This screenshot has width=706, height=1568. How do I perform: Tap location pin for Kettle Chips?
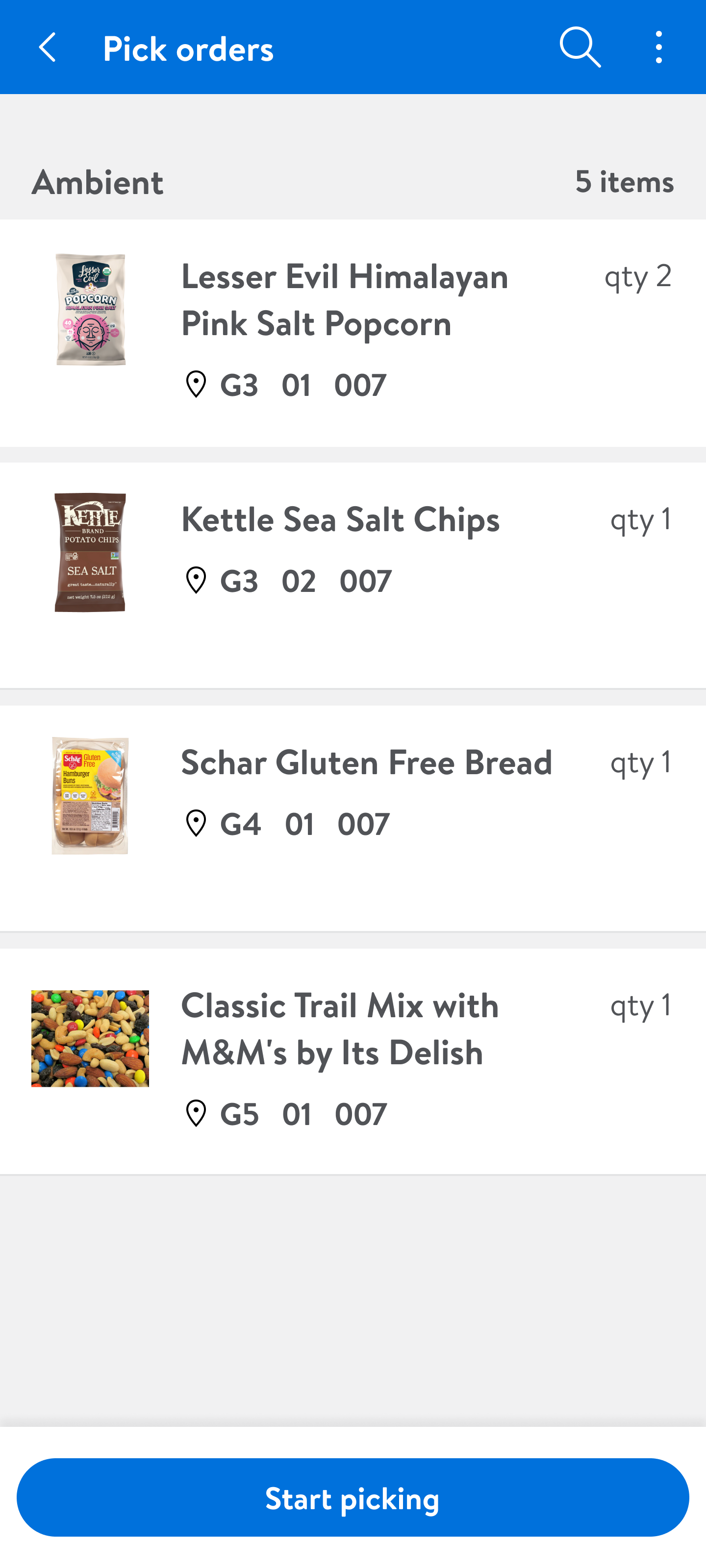coord(196,580)
